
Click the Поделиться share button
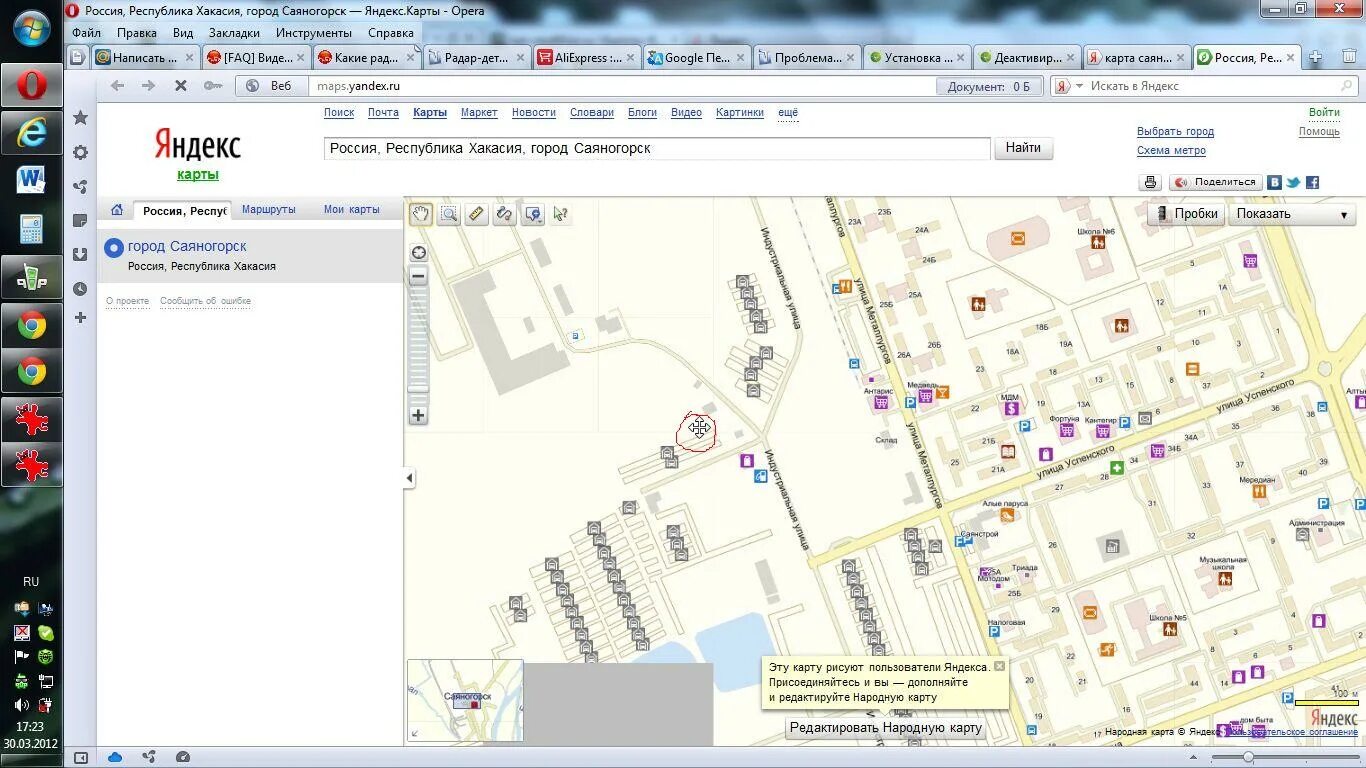pos(1216,182)
